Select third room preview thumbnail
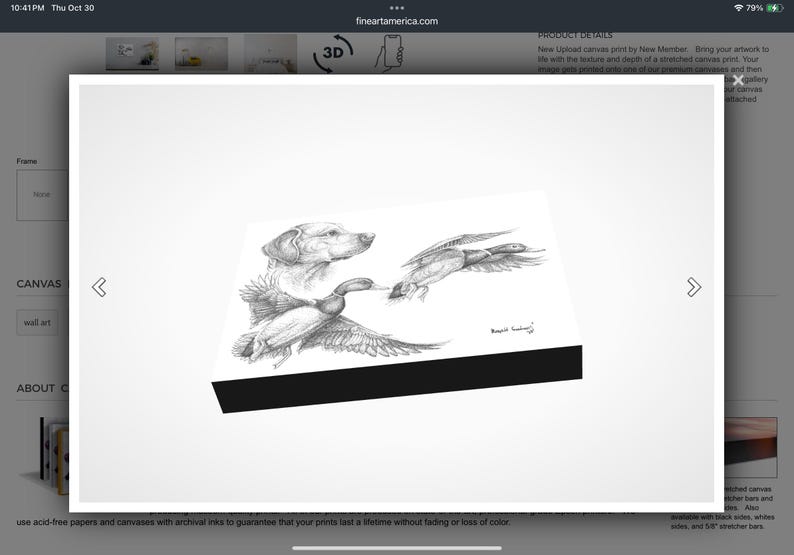 (x=270, y=54)
